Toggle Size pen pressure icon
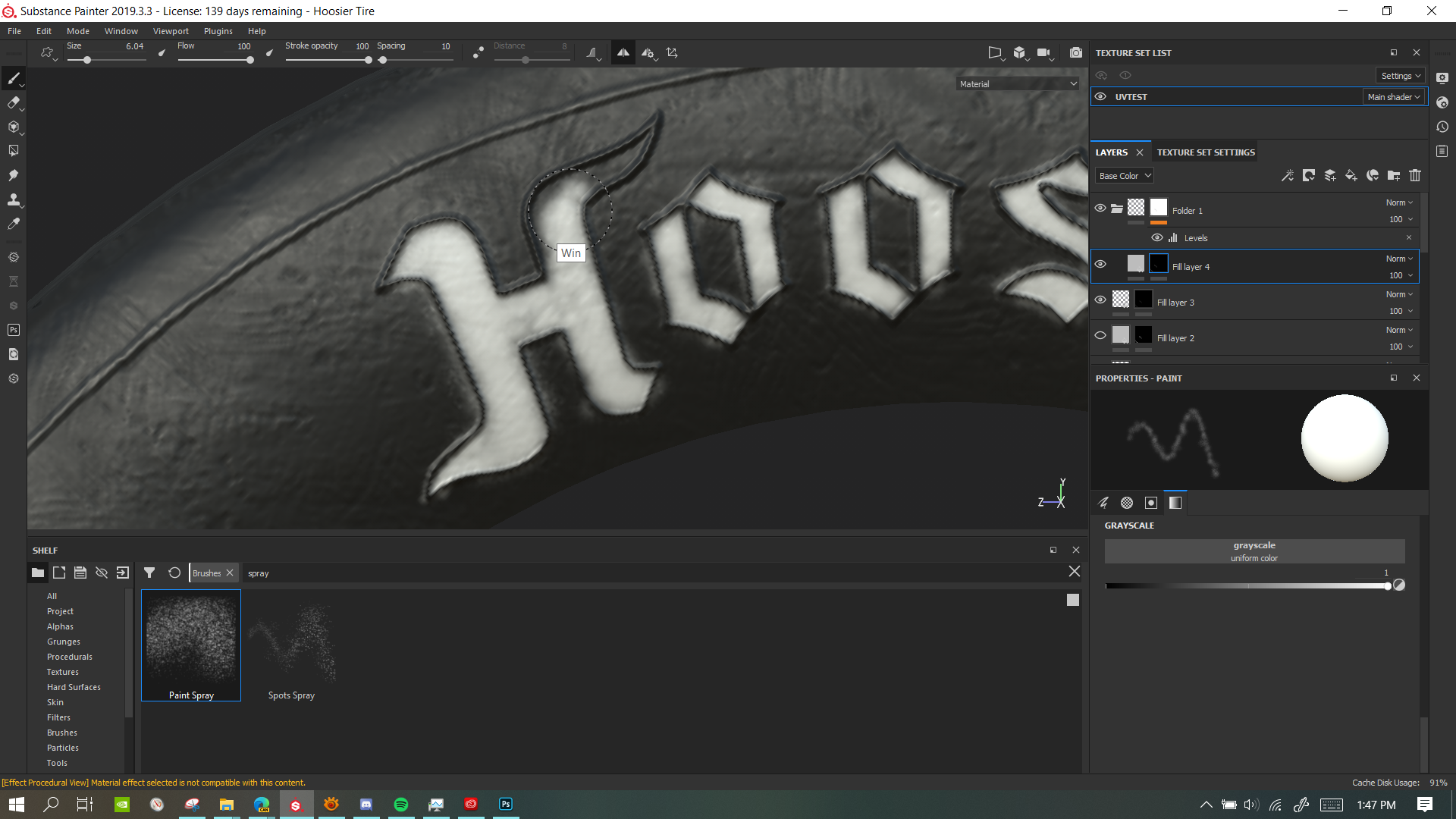The height and width of the screenshot is (819, 1456). (x=162, y=53)
